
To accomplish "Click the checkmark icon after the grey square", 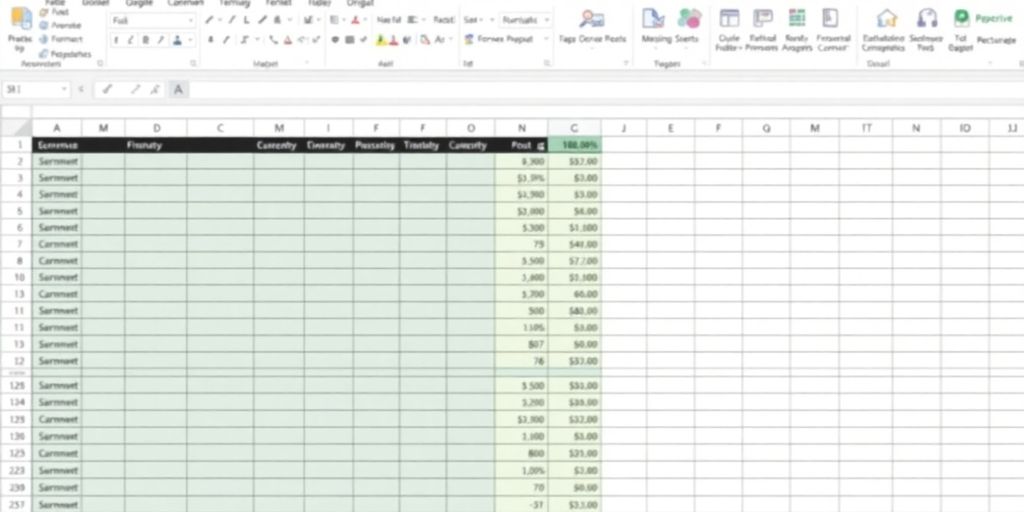I will click(363, 40).
